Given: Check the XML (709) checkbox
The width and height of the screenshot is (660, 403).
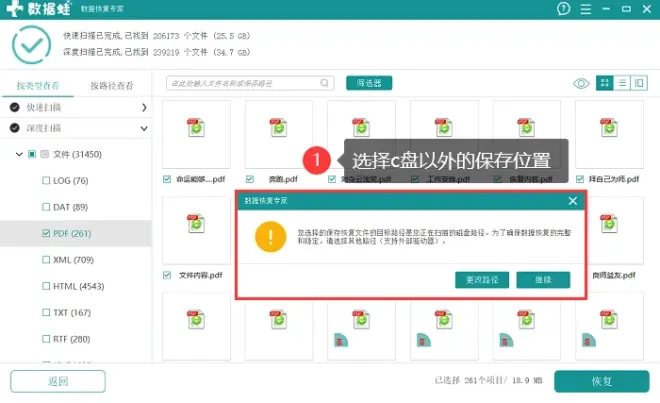Looking at the screenshot, I should 46,259.
